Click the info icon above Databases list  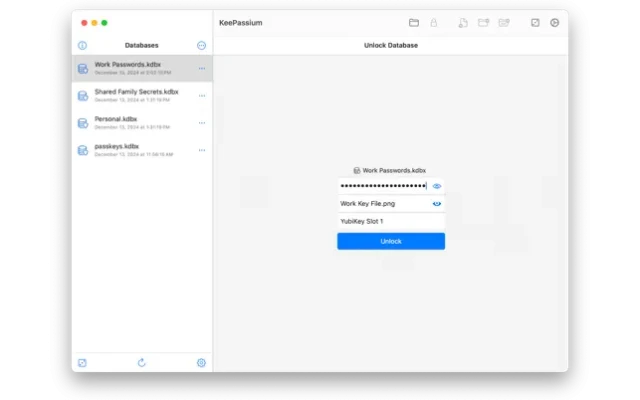[82, 45]
